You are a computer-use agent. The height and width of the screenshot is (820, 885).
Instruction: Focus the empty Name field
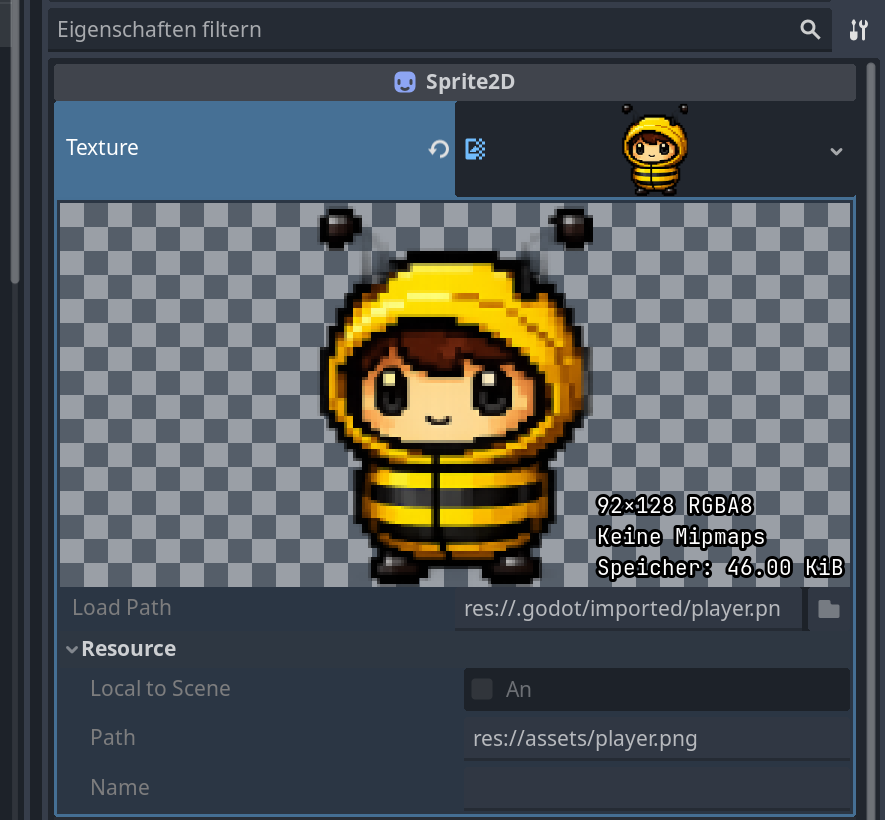click(x=655, y=788)
